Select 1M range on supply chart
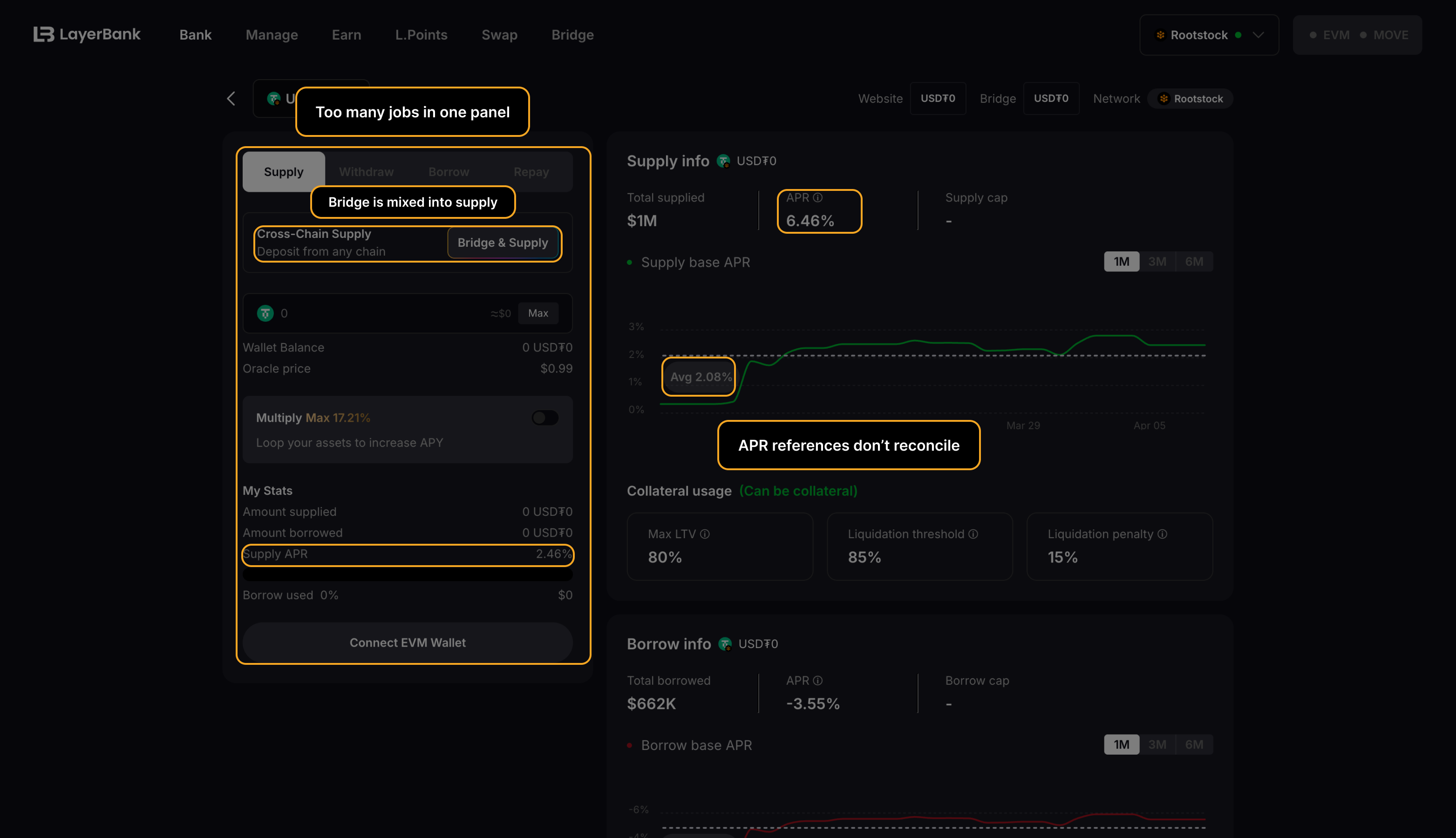Screen dimensions: 1456x838 tap(1121, 262)
